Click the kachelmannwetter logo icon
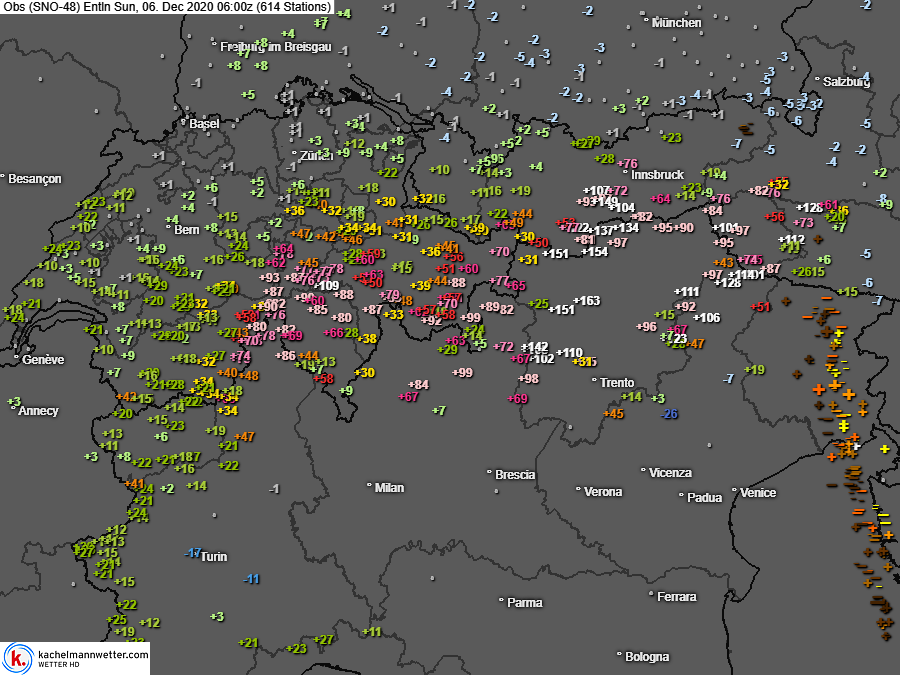900x675 pixels. (x=18, y=658)
